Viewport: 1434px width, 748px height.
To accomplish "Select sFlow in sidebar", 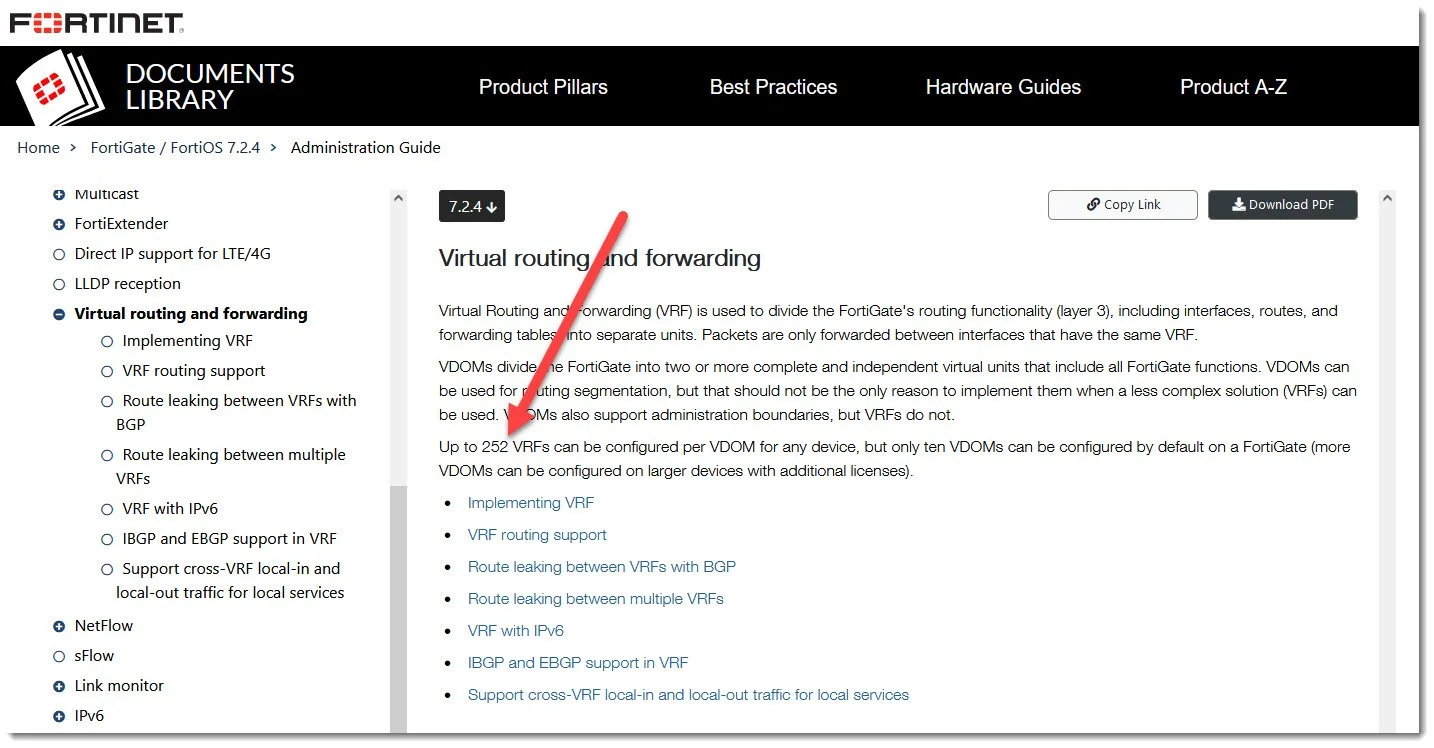I will [x=95, y=656].
